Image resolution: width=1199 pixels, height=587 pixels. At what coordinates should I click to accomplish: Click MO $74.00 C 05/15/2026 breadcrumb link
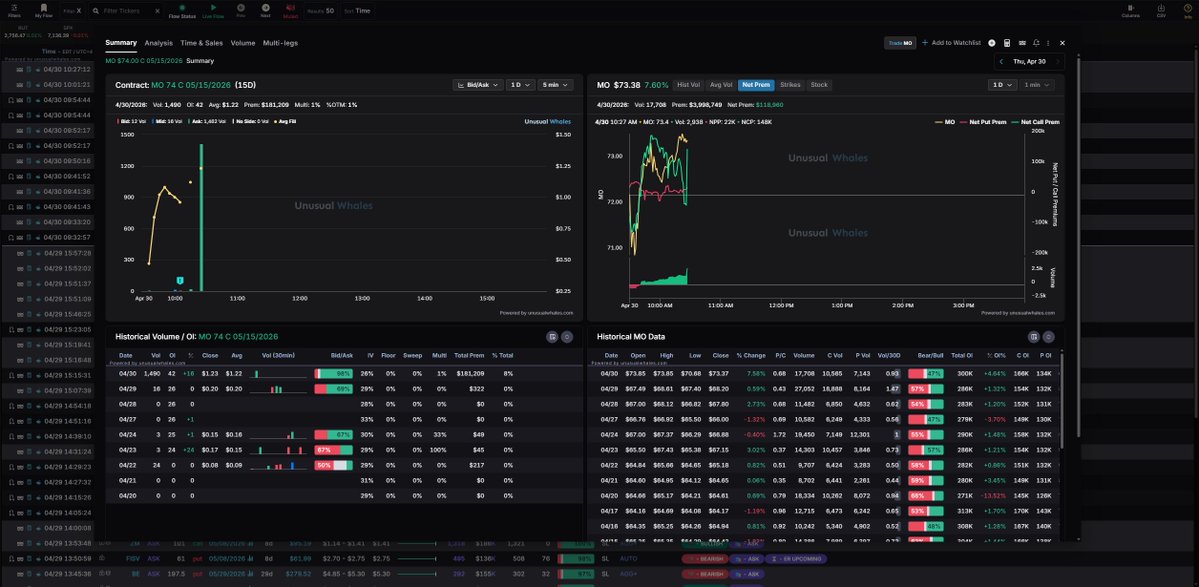tap(144, 61)
